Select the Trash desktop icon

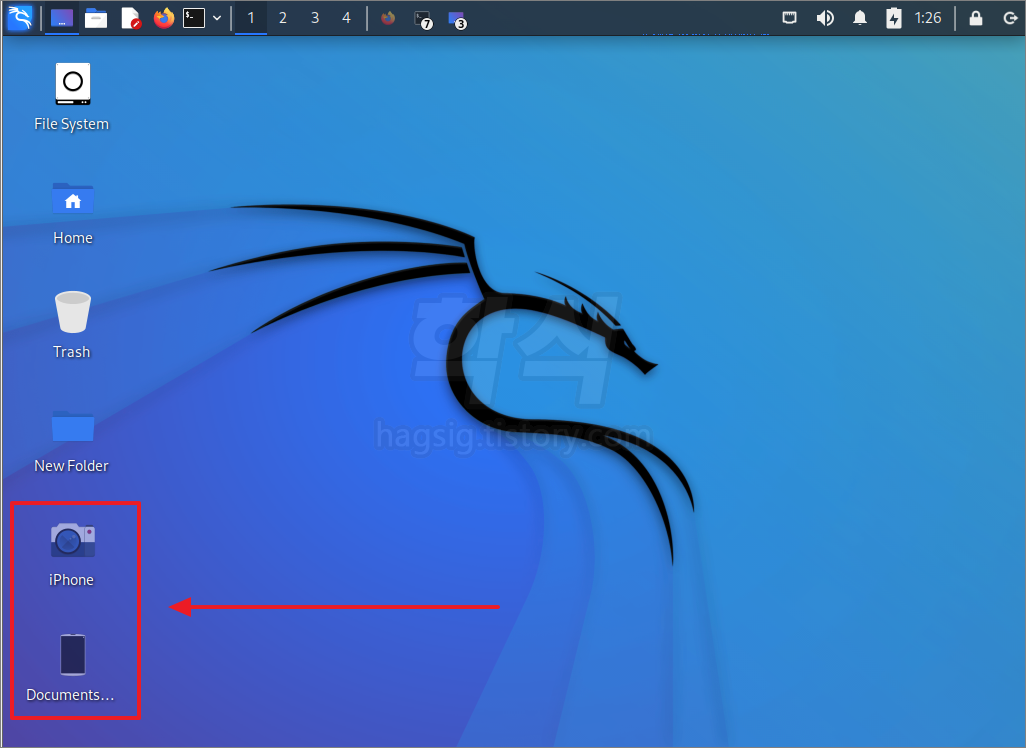pos(73,312)
